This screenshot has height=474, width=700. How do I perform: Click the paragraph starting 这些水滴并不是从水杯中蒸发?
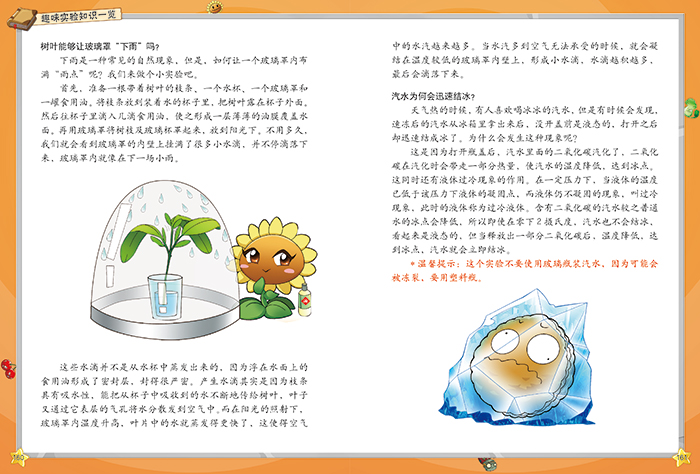pos(174,395)
